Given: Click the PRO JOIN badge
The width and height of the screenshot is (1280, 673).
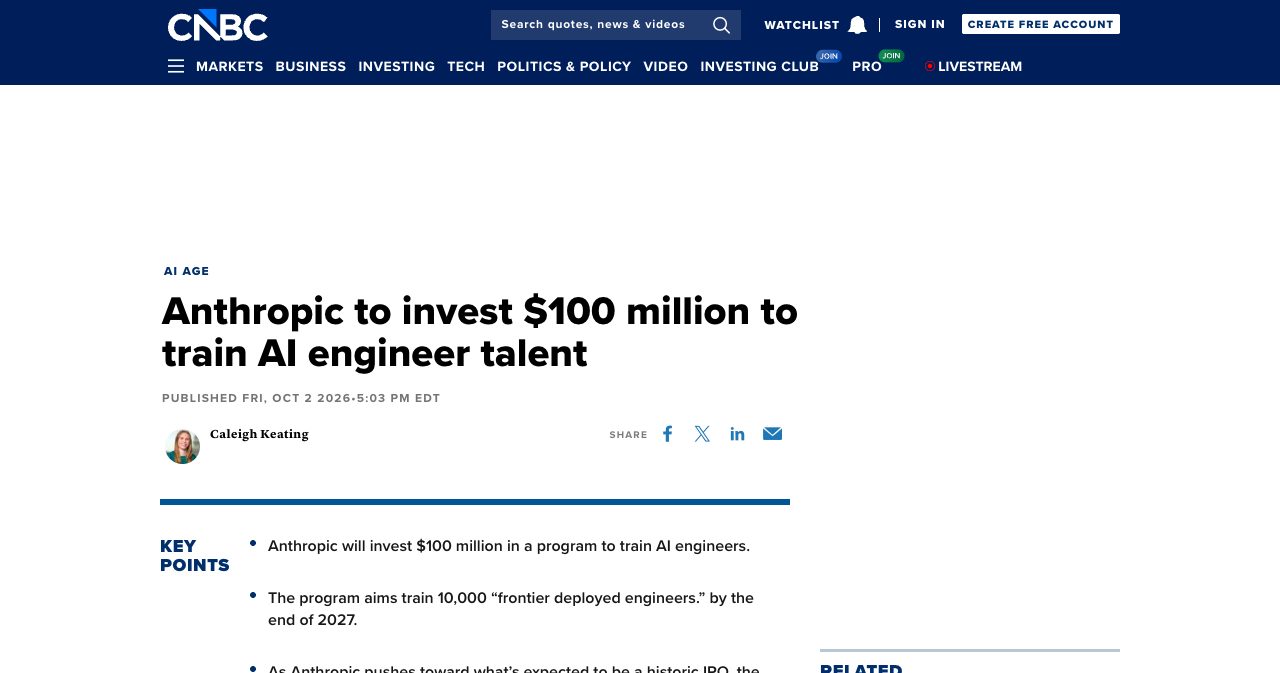Looking at the screenshot, I should pos(891,56).
